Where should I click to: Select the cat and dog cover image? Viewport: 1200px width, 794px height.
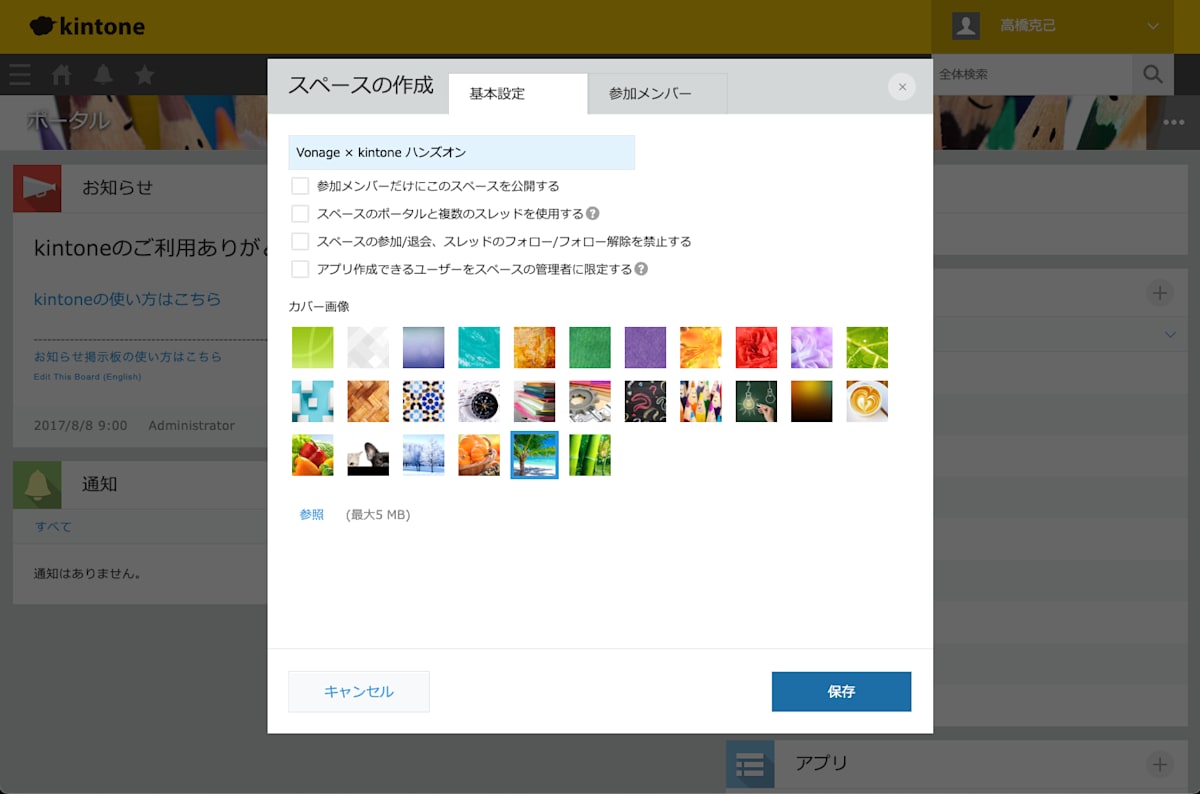tap(368, 455)
